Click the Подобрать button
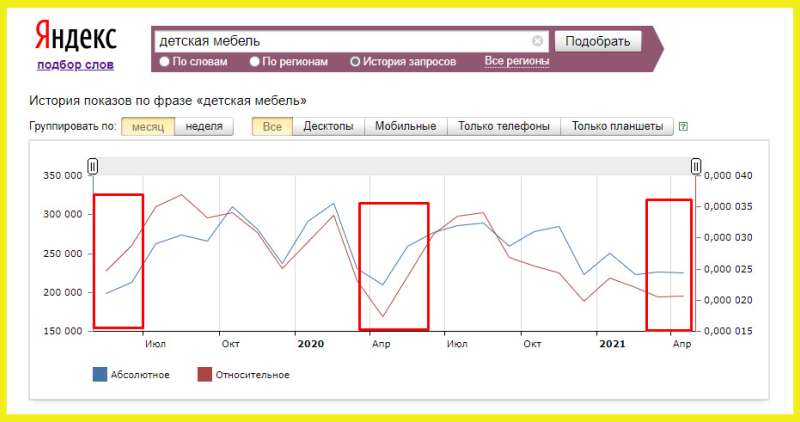This screenshot has width=800, height=422. (x=598, y=41)
